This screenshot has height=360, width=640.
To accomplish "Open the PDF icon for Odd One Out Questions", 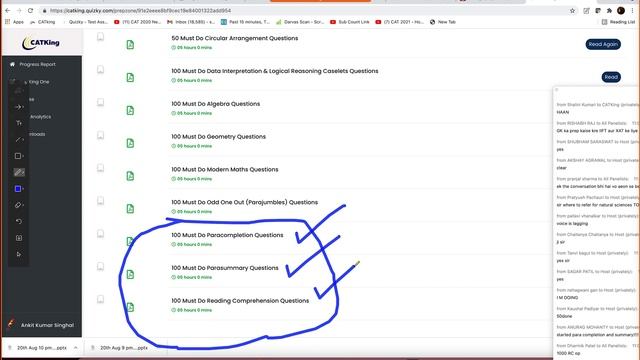I will (130, 209).
